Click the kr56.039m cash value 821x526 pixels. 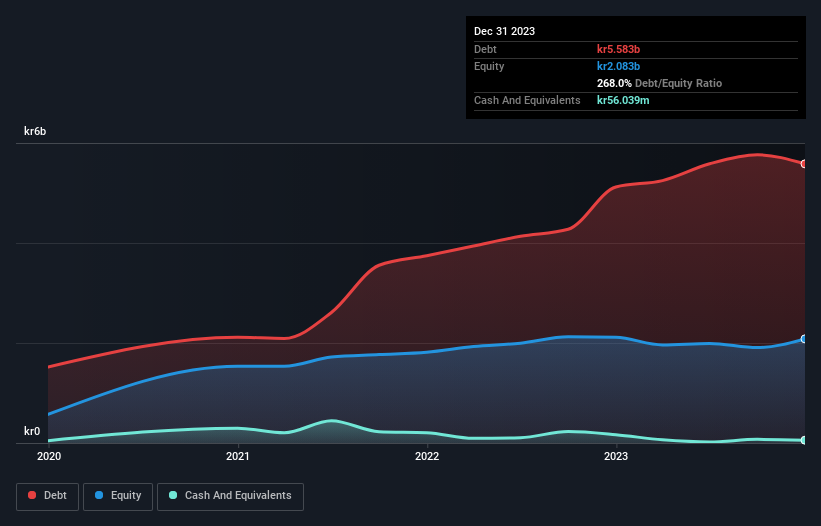click(623, 100)
